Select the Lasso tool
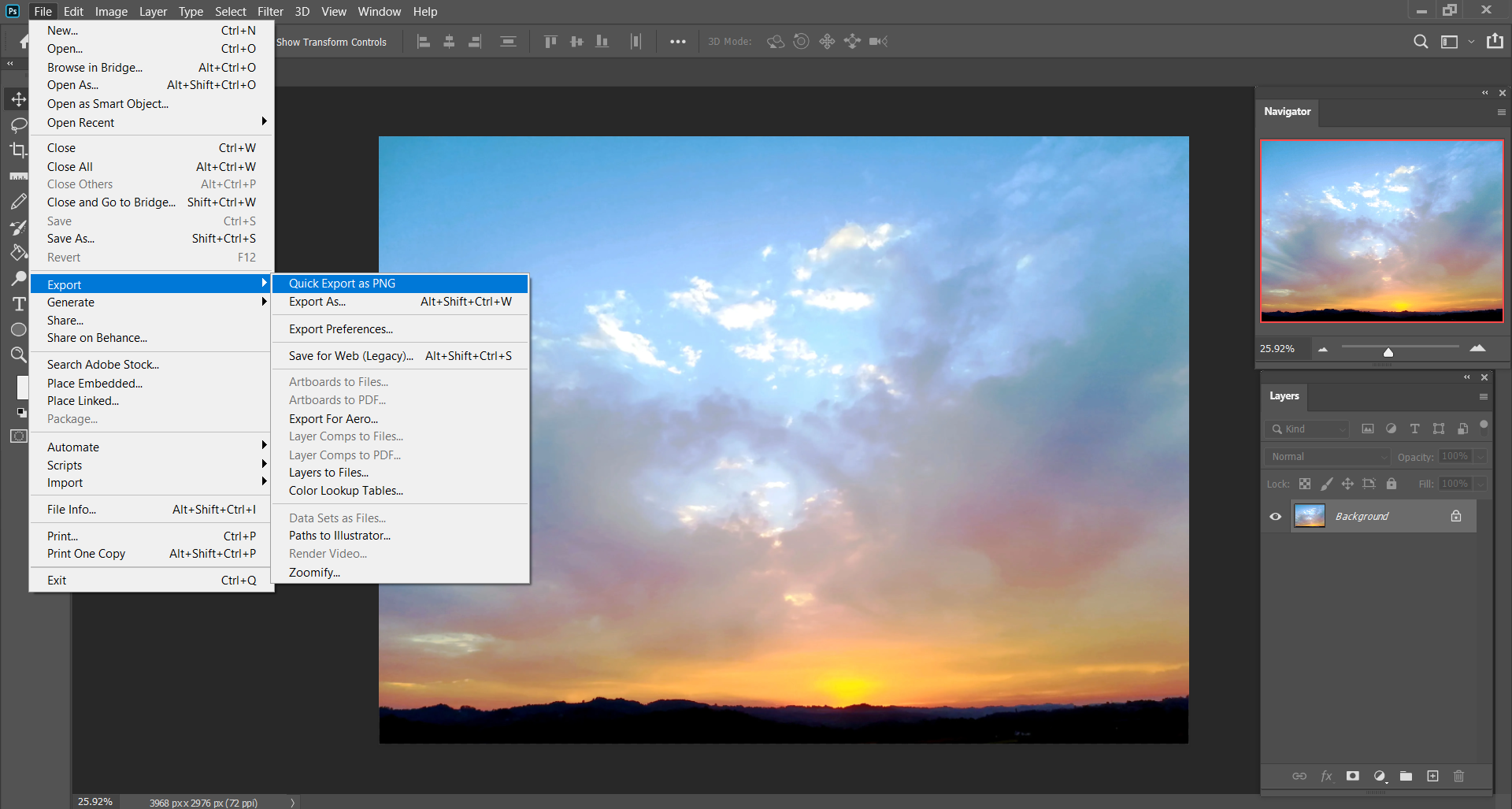This screenshot has width=1512, height=809. [x=18, y=124]
